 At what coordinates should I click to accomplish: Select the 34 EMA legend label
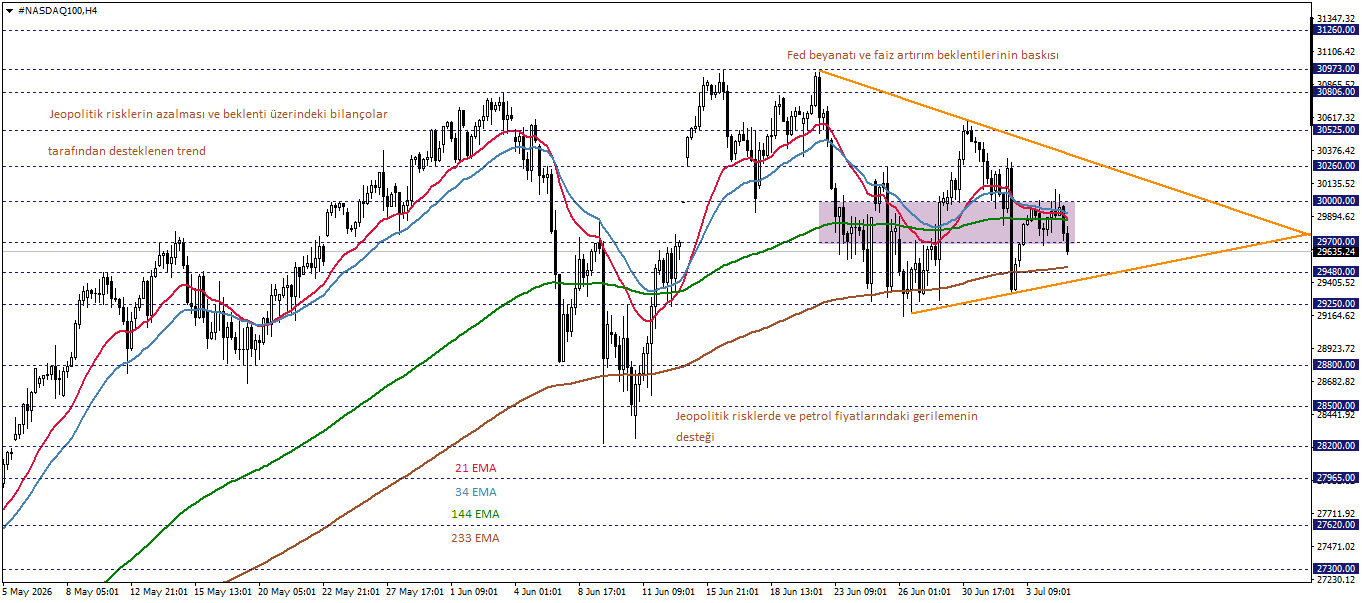[475, 492]
